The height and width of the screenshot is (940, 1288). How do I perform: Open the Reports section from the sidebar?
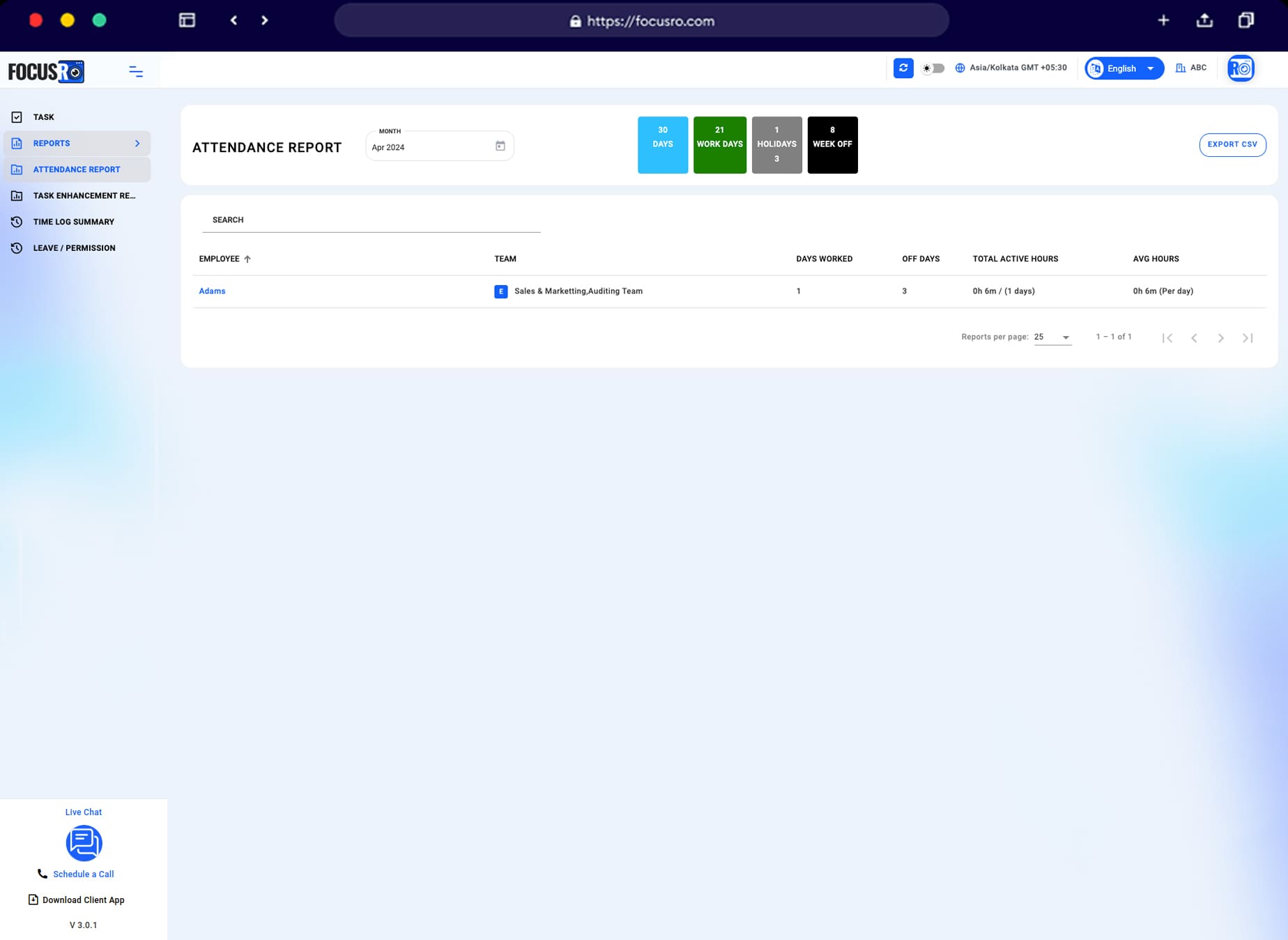point(52,143)
